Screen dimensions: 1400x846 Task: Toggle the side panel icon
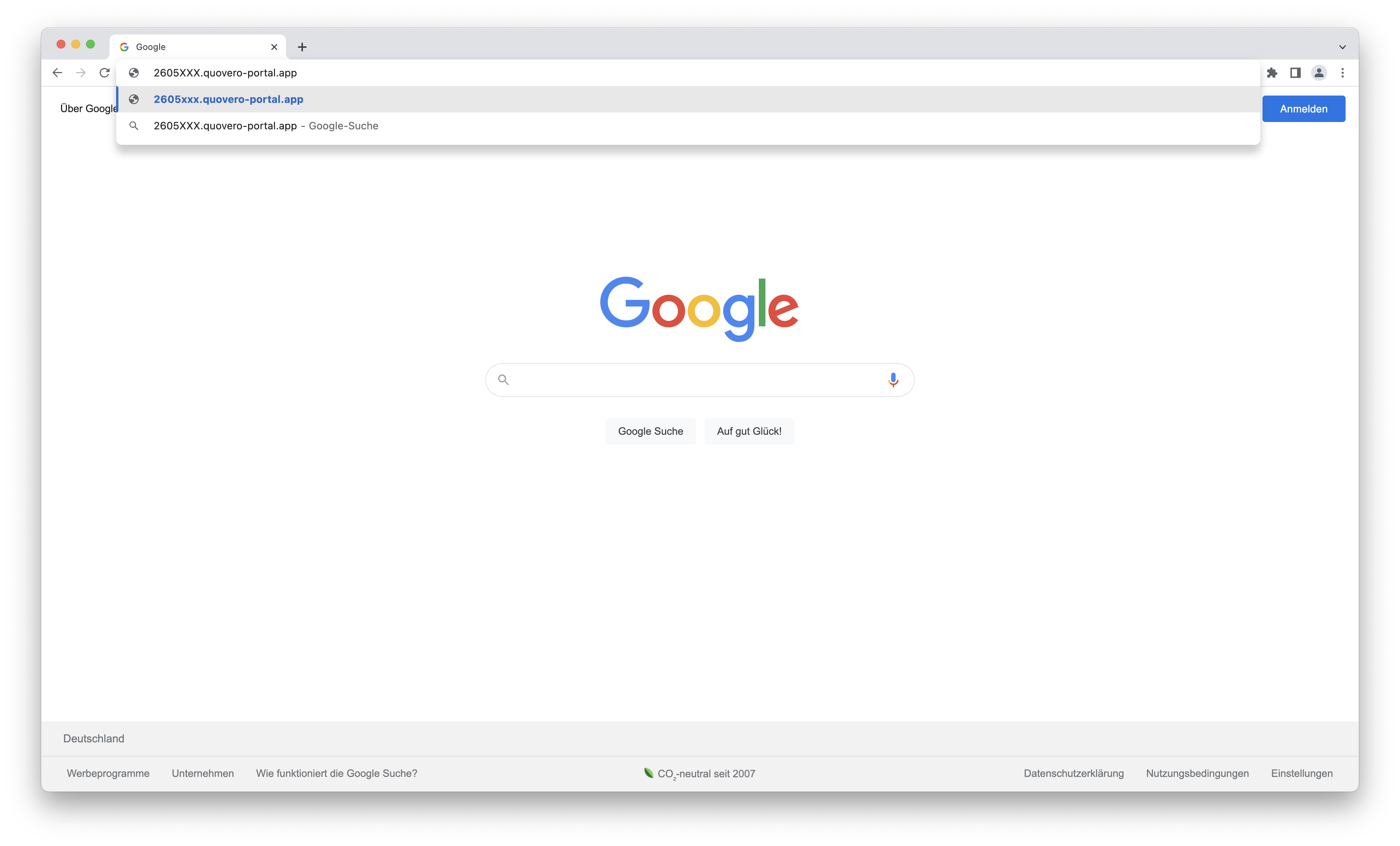tap(1296, 73)
